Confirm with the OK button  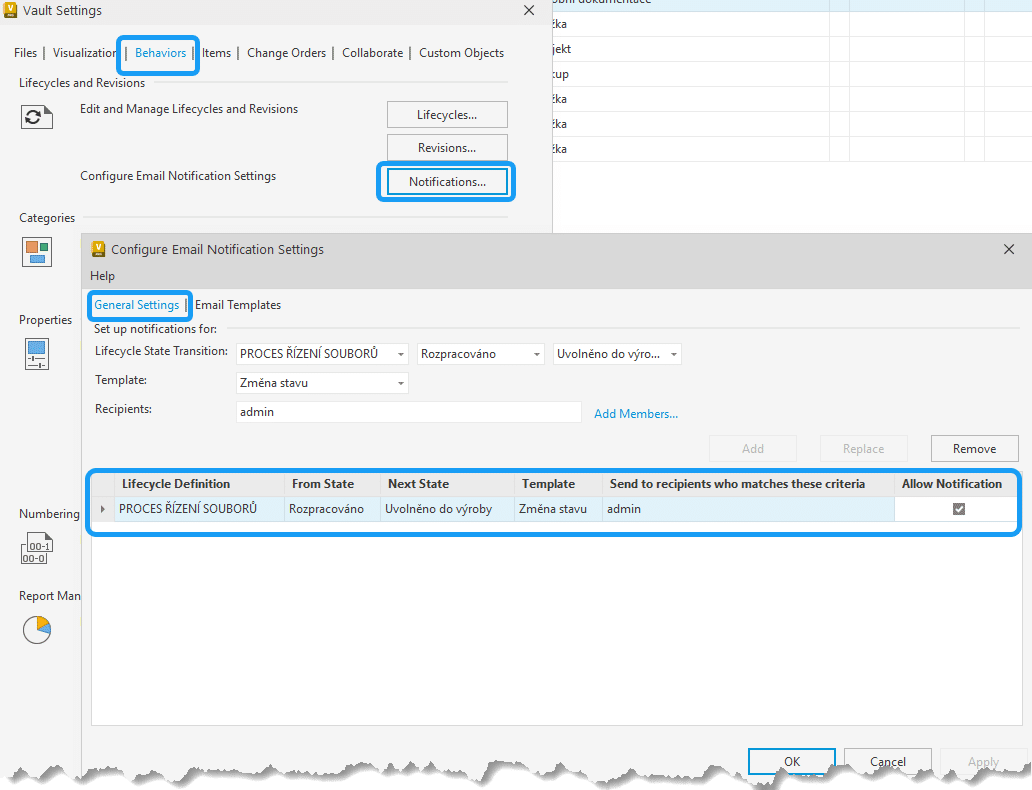[x=792, y=761]
